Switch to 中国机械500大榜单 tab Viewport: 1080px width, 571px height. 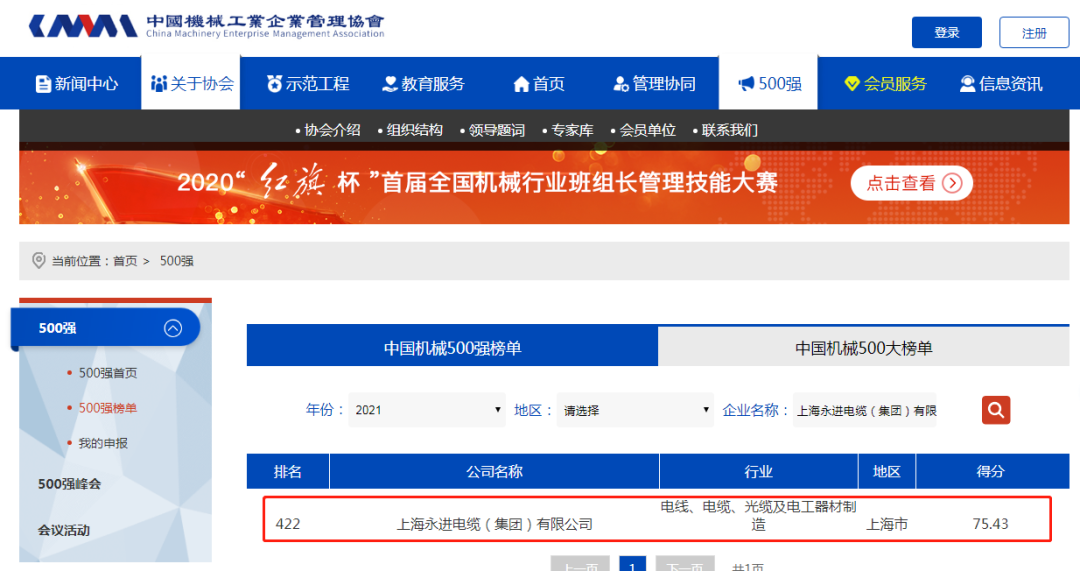[863, 348]
